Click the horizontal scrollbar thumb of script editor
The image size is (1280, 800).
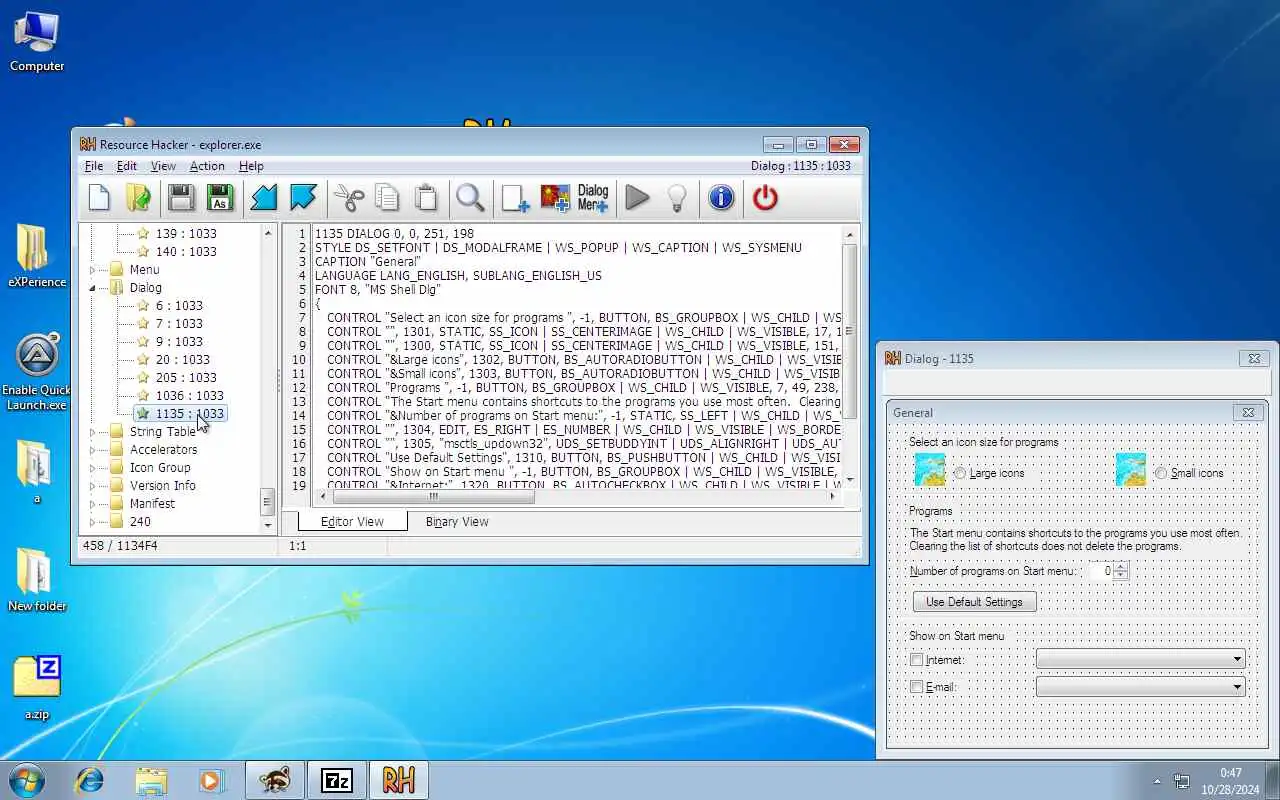coord(433,496)
